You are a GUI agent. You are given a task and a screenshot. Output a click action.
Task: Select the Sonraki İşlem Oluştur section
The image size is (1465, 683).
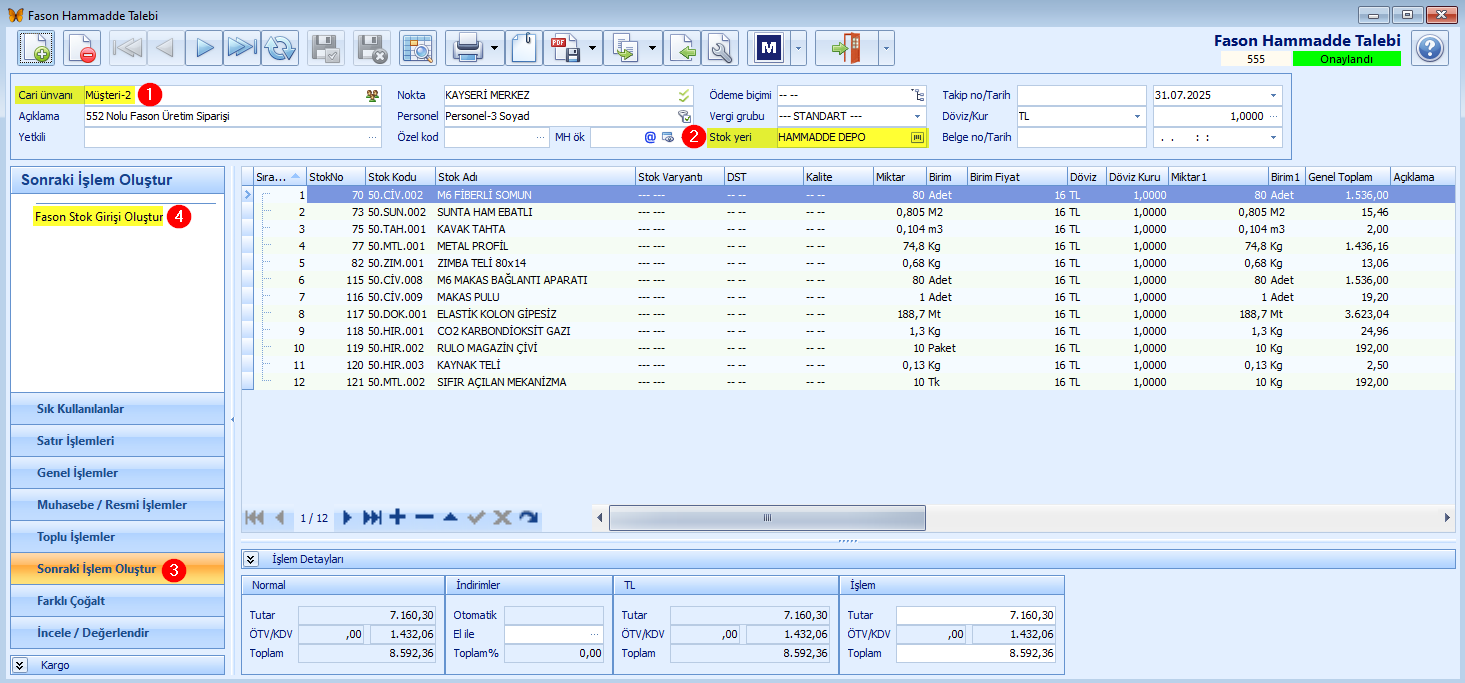click(x=117, y=569)
